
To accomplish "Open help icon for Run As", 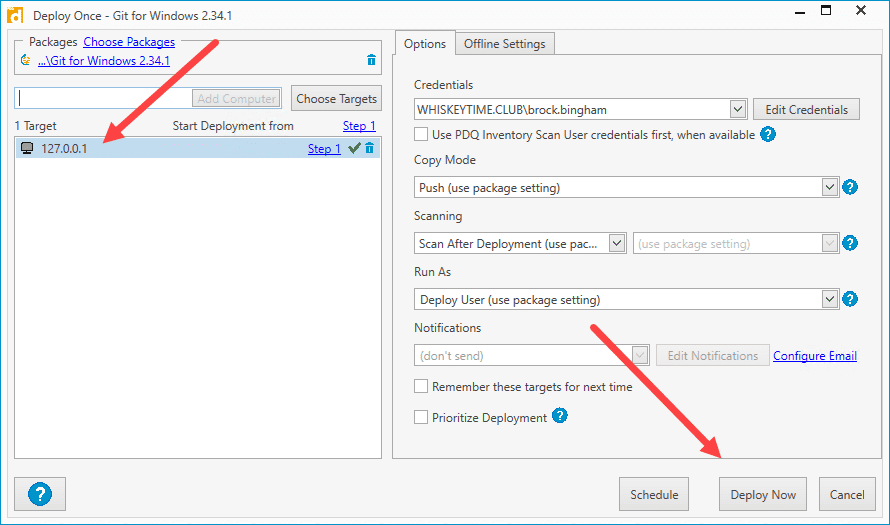I will click(850, 299).
